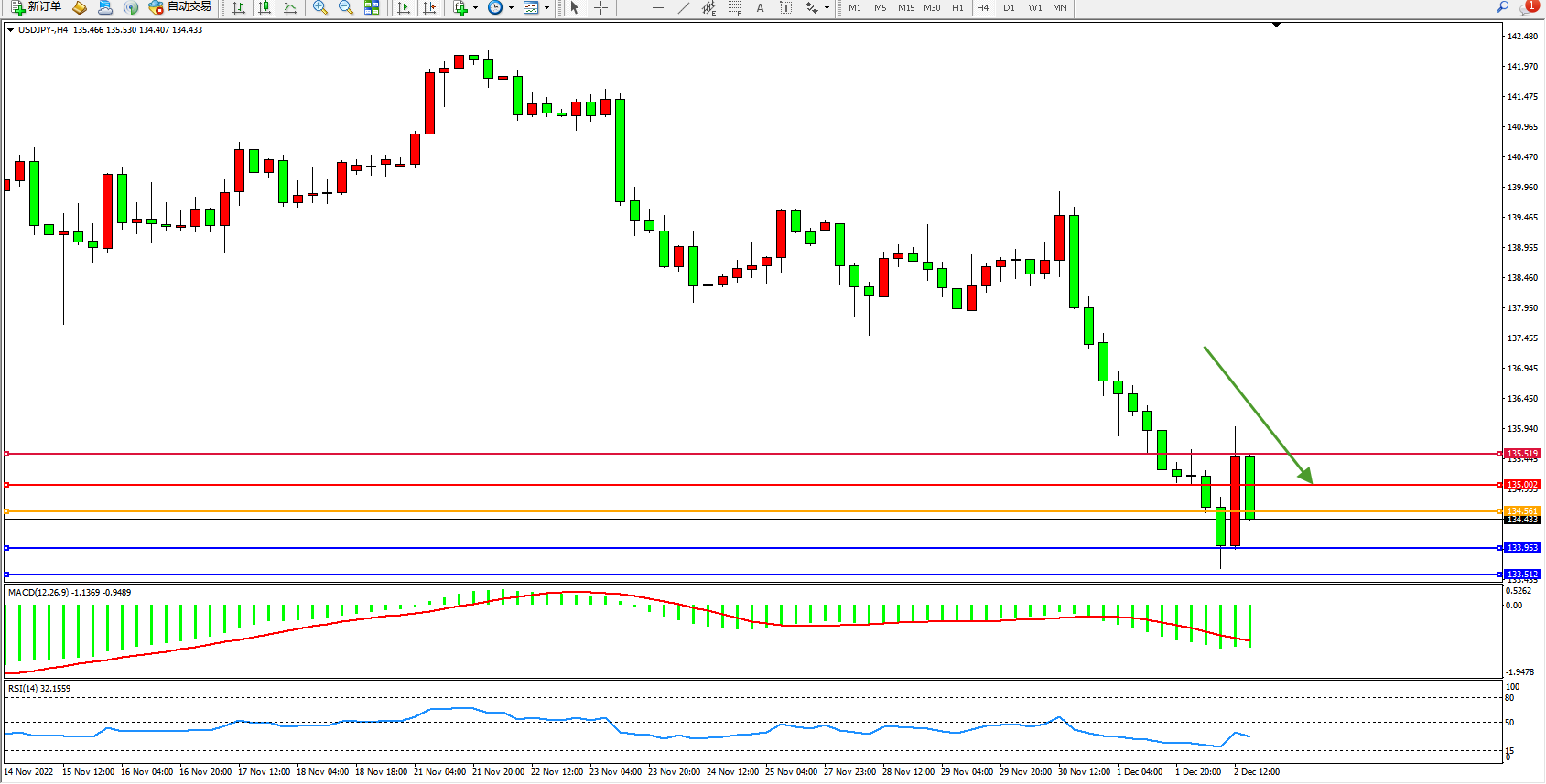Click the New Order (新订单) button
Image resolution: width=1546 pixels, height=784 pixels.
coord(37,7)
